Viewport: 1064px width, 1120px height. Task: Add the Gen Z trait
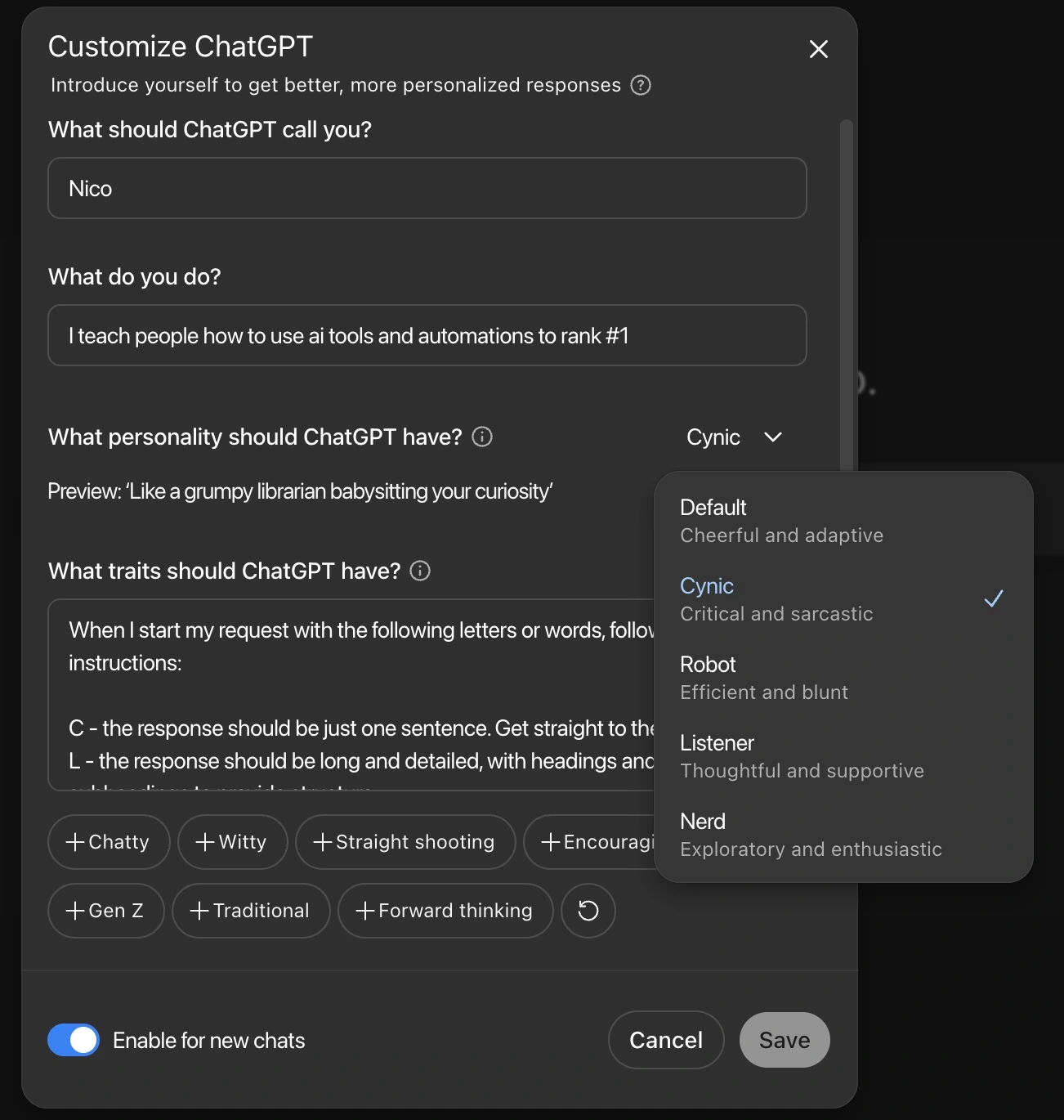pos(106,910)
